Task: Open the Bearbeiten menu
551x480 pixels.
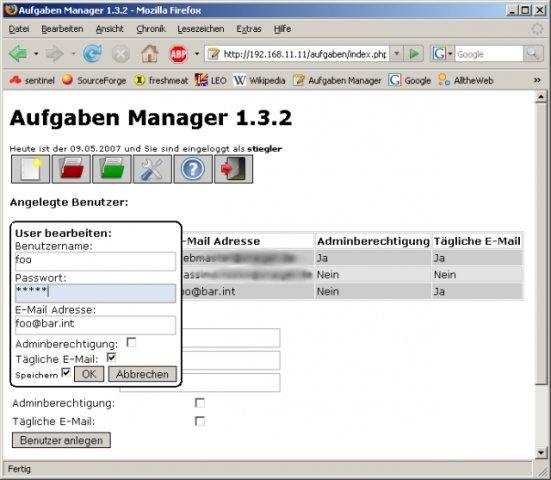Action: (x=62, y=29)
